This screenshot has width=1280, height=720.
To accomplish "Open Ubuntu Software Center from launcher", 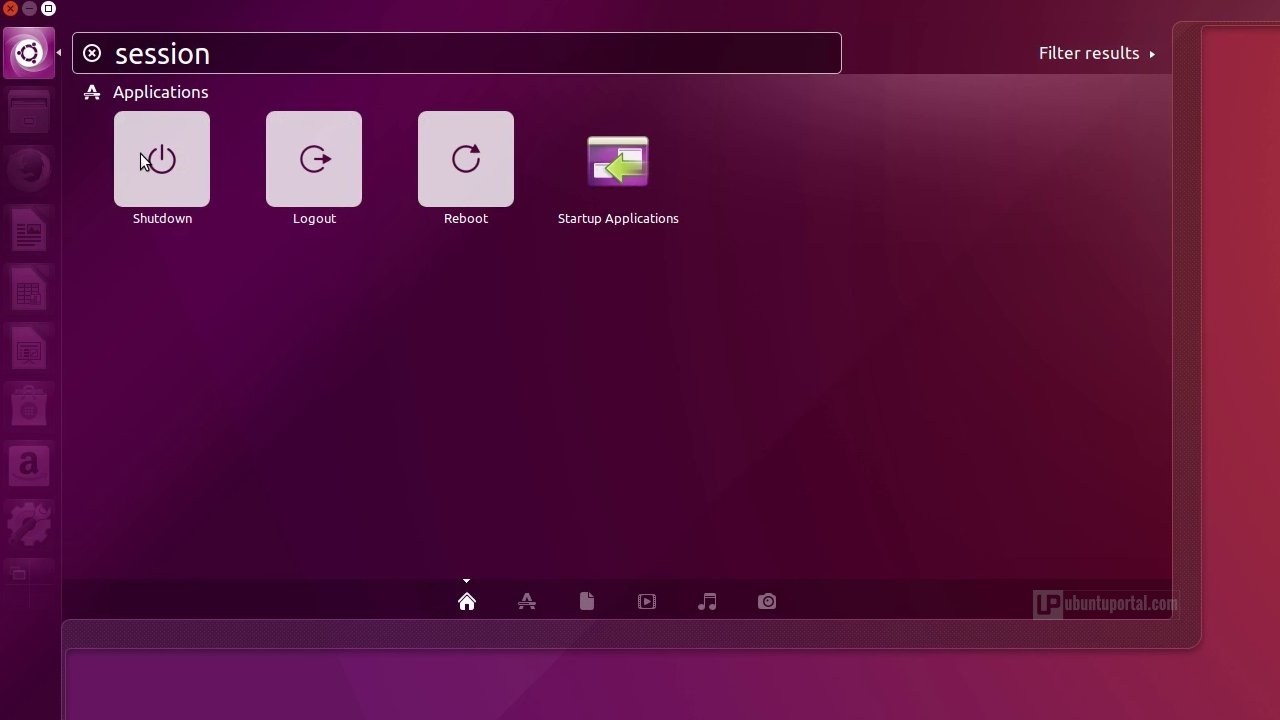I will pos(29,407).
